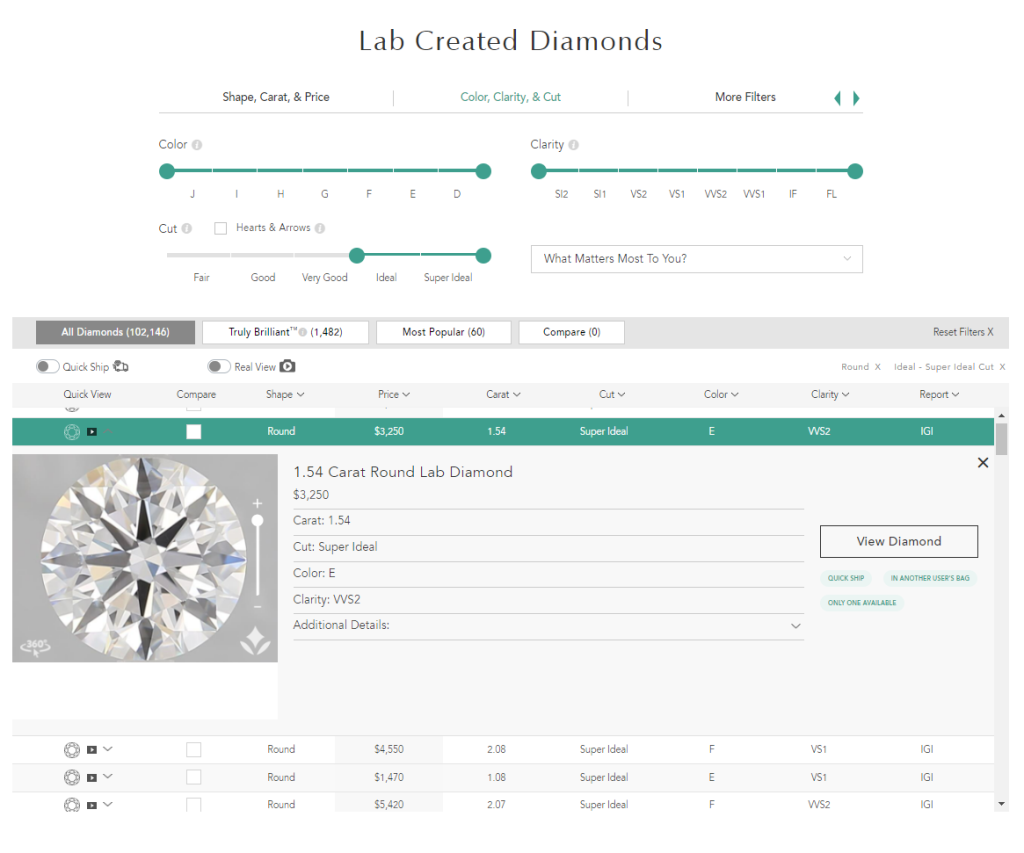Click the Cut info icon
The width and height of the screenshot is (1024, 853).
[x=188, y=228]
